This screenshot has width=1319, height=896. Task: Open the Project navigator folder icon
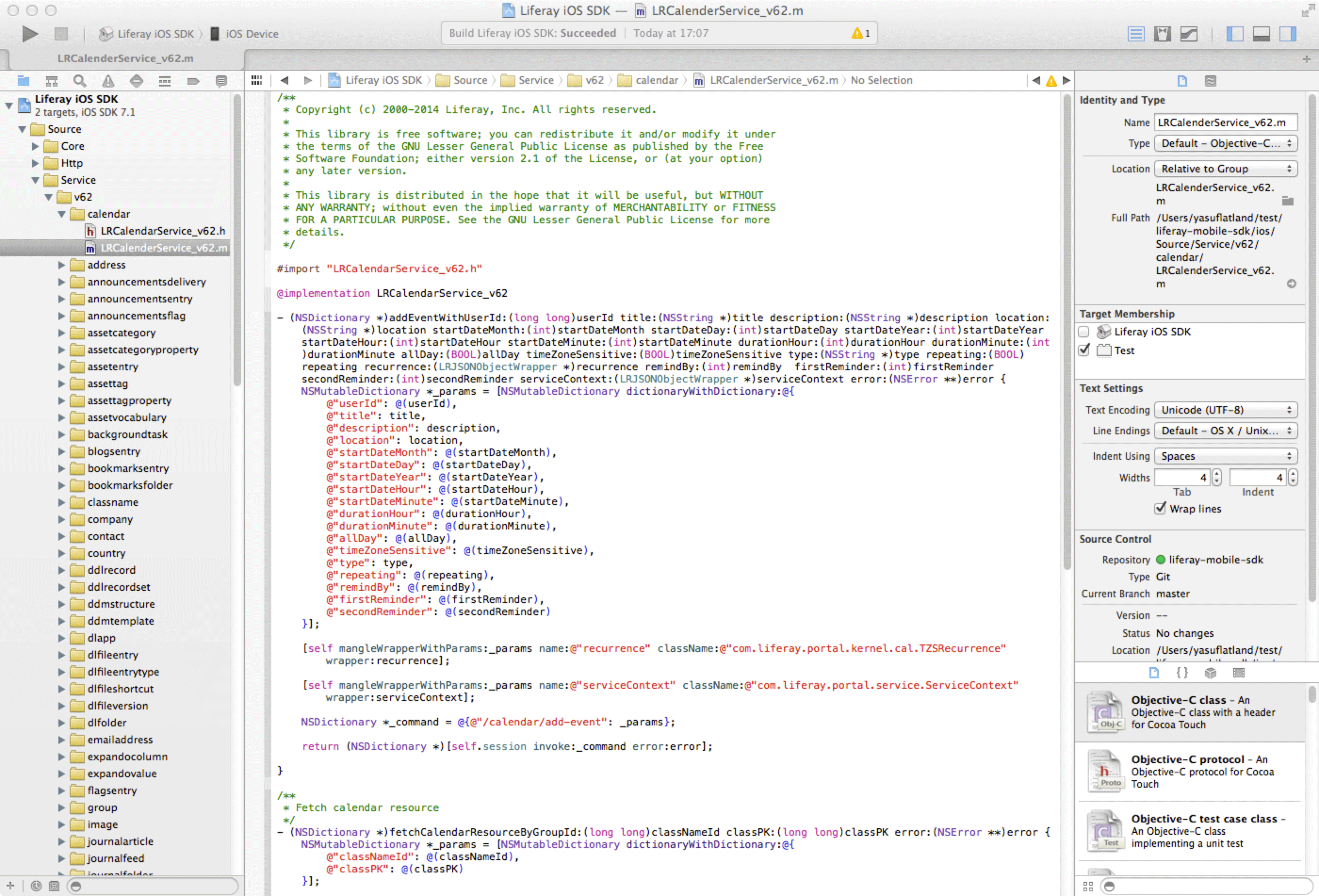pyautogui.click(x=23, y=81)
